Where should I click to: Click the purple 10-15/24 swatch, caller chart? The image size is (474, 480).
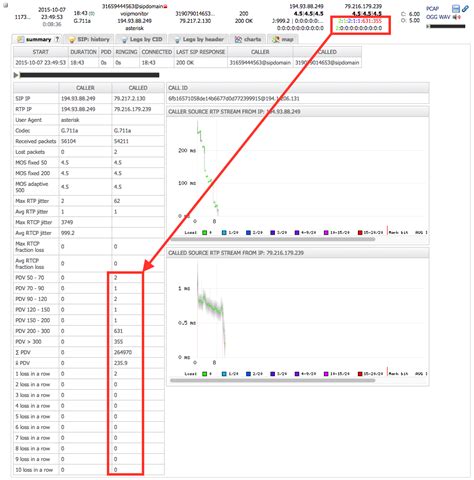coord(326,232)
